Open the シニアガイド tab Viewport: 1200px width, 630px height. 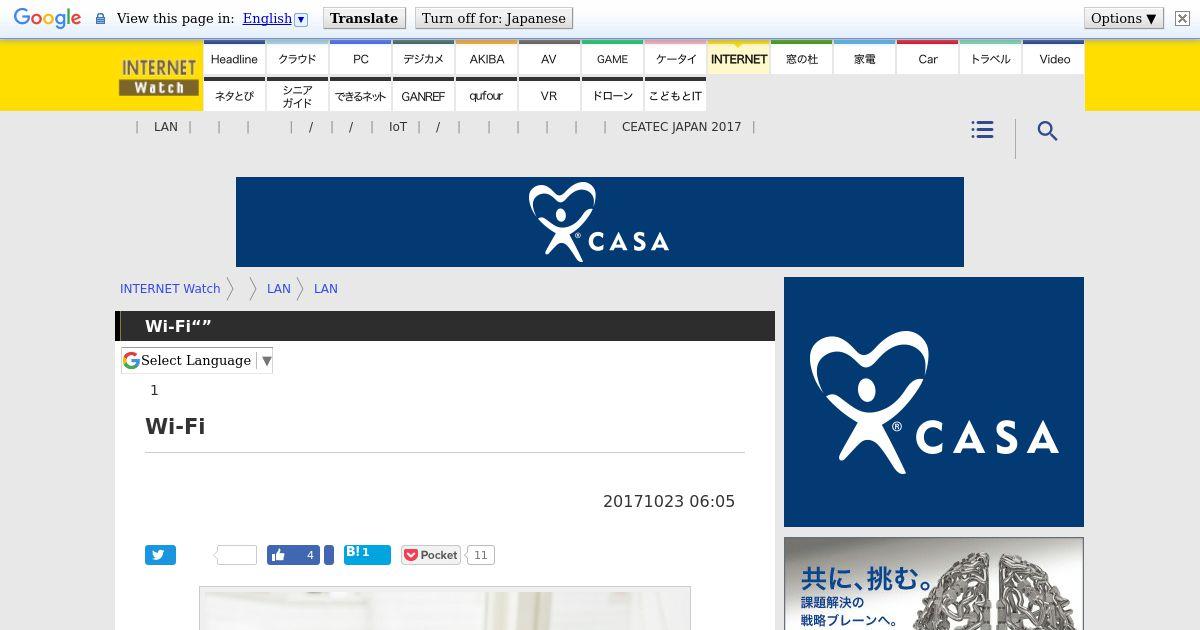(297, 95)
